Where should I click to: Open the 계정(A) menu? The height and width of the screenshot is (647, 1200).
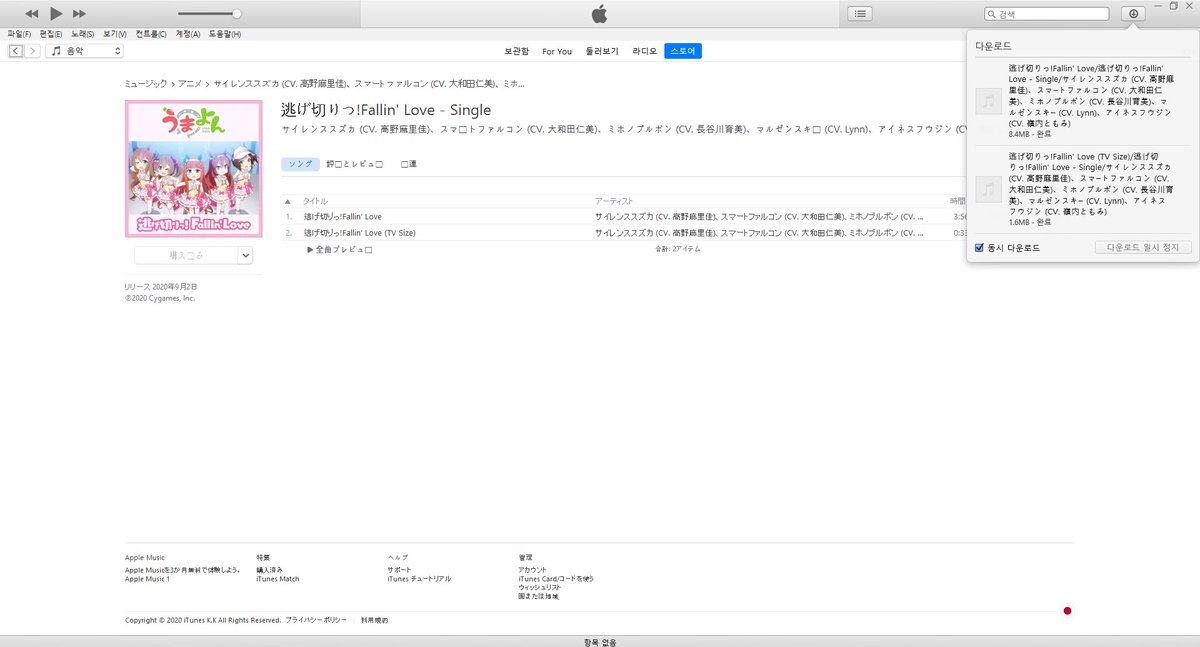click(x=188, y=34)
